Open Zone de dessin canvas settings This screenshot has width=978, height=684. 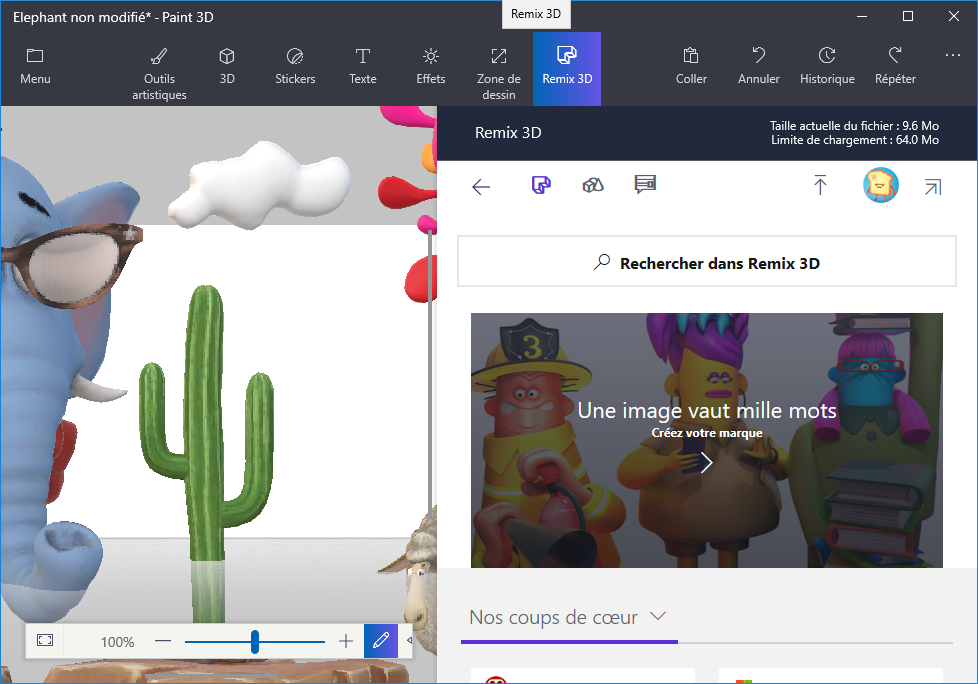498,72
